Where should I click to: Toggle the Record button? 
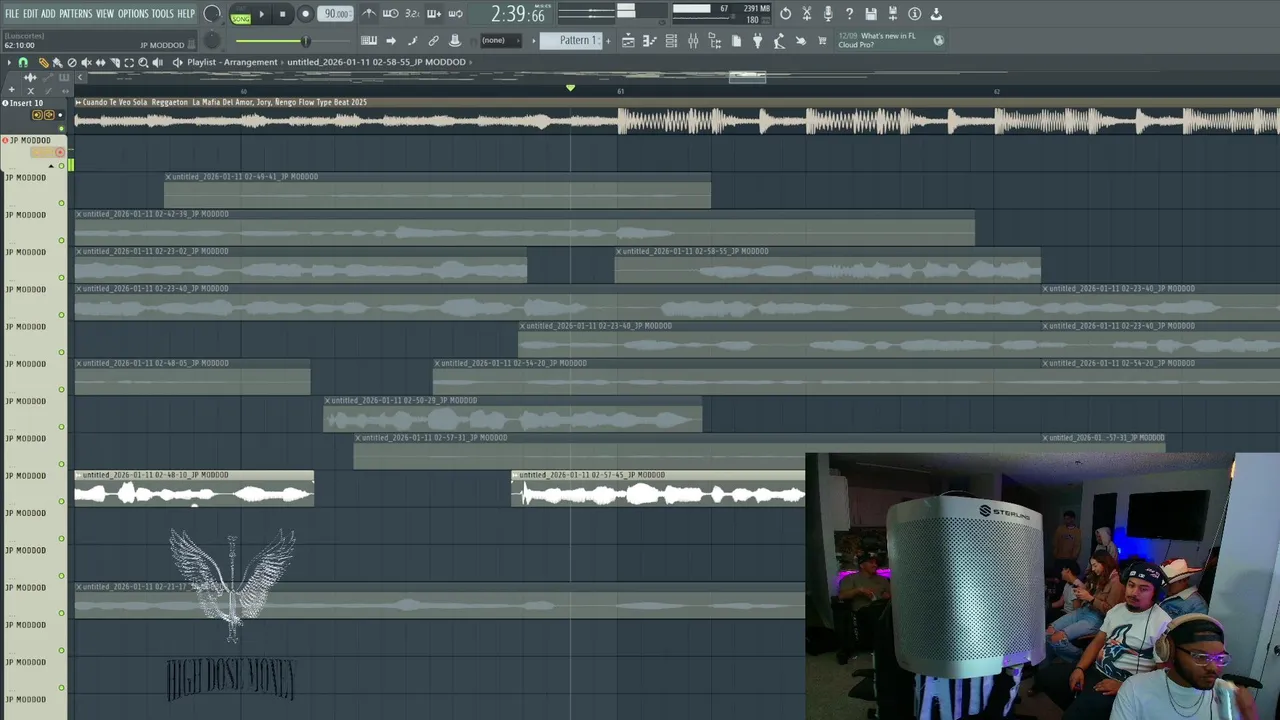[305, 14]
